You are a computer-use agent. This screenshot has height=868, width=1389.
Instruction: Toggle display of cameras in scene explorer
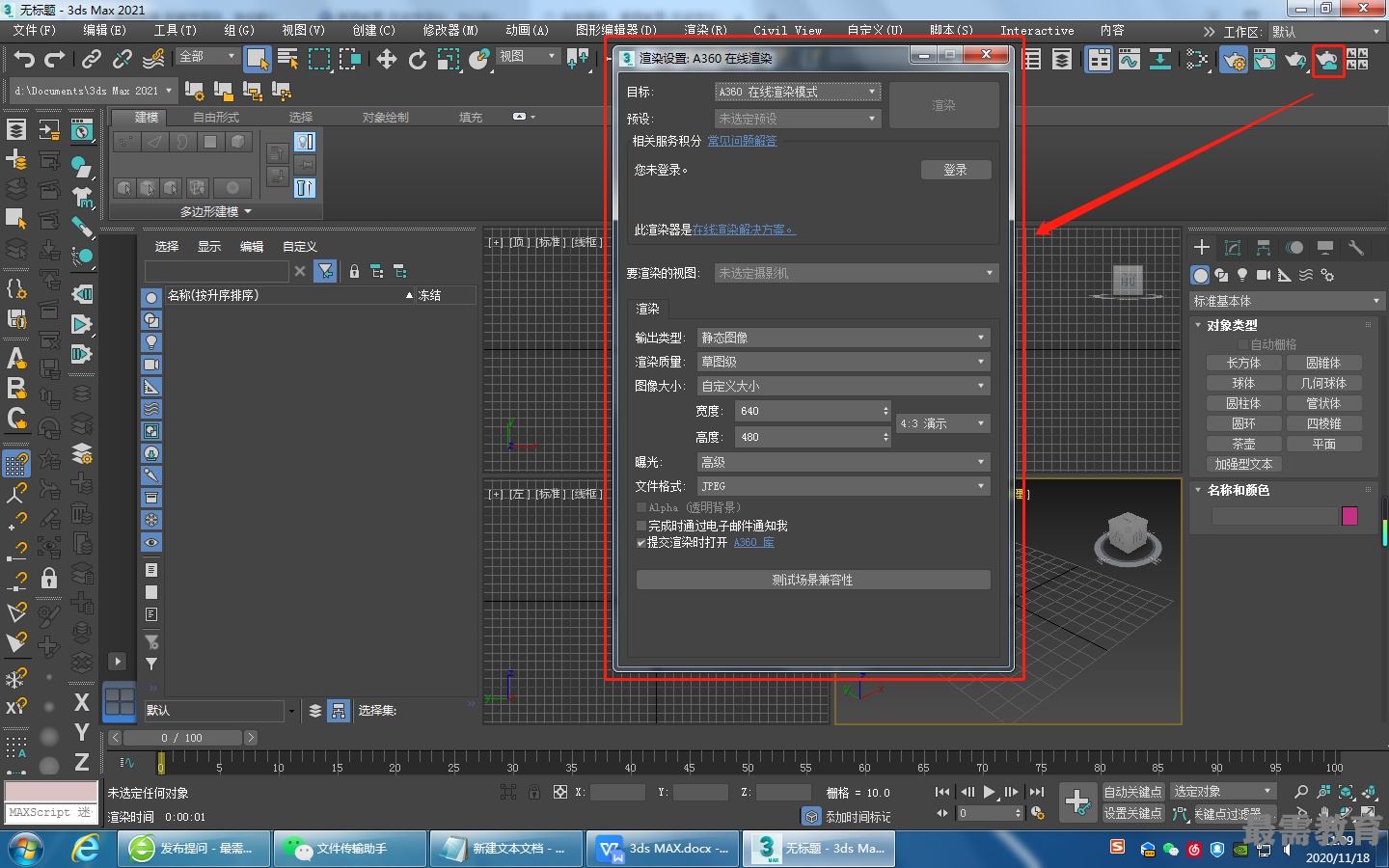[x=151, y=365]
